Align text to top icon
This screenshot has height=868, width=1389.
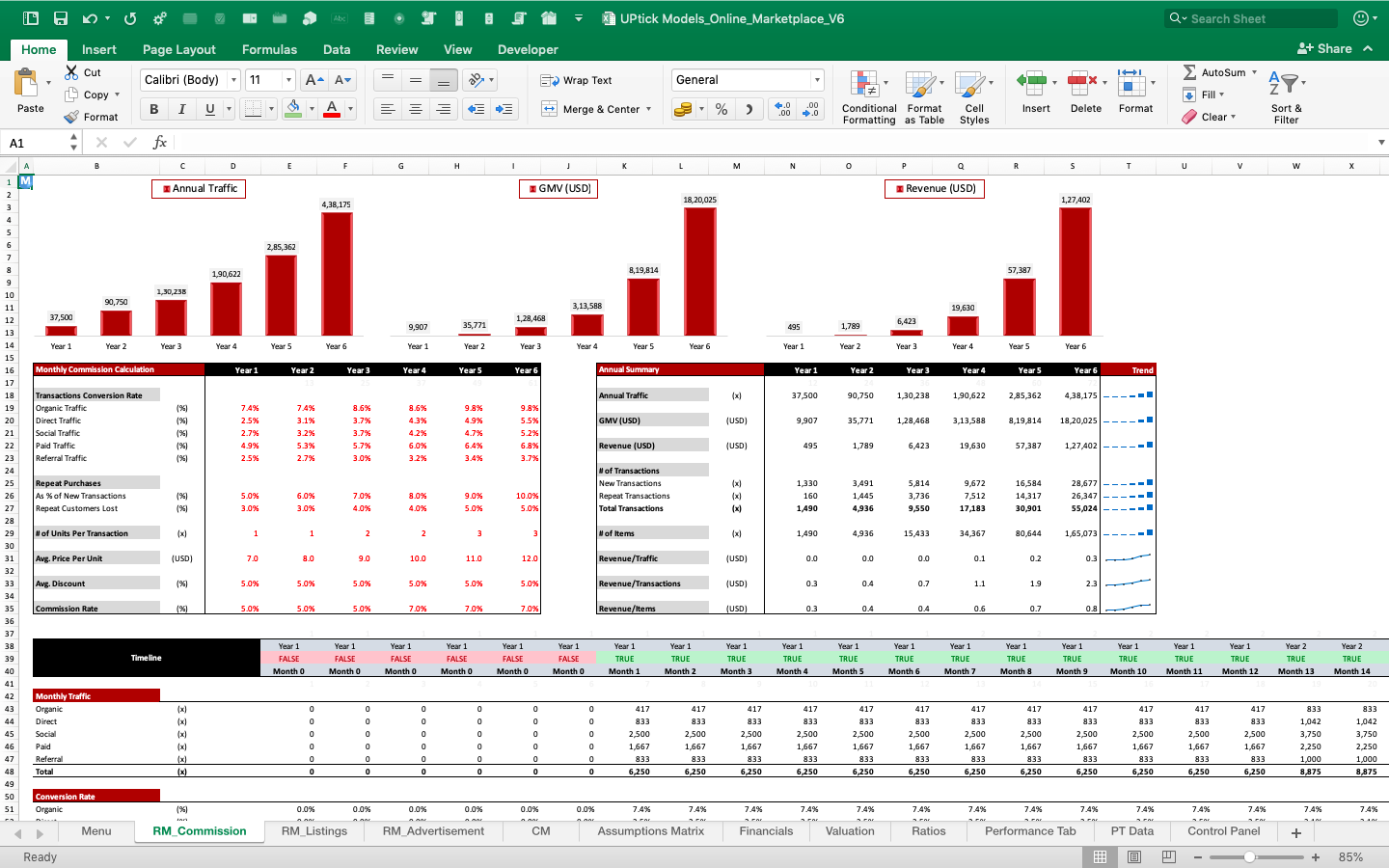click(x=387, y=80)
